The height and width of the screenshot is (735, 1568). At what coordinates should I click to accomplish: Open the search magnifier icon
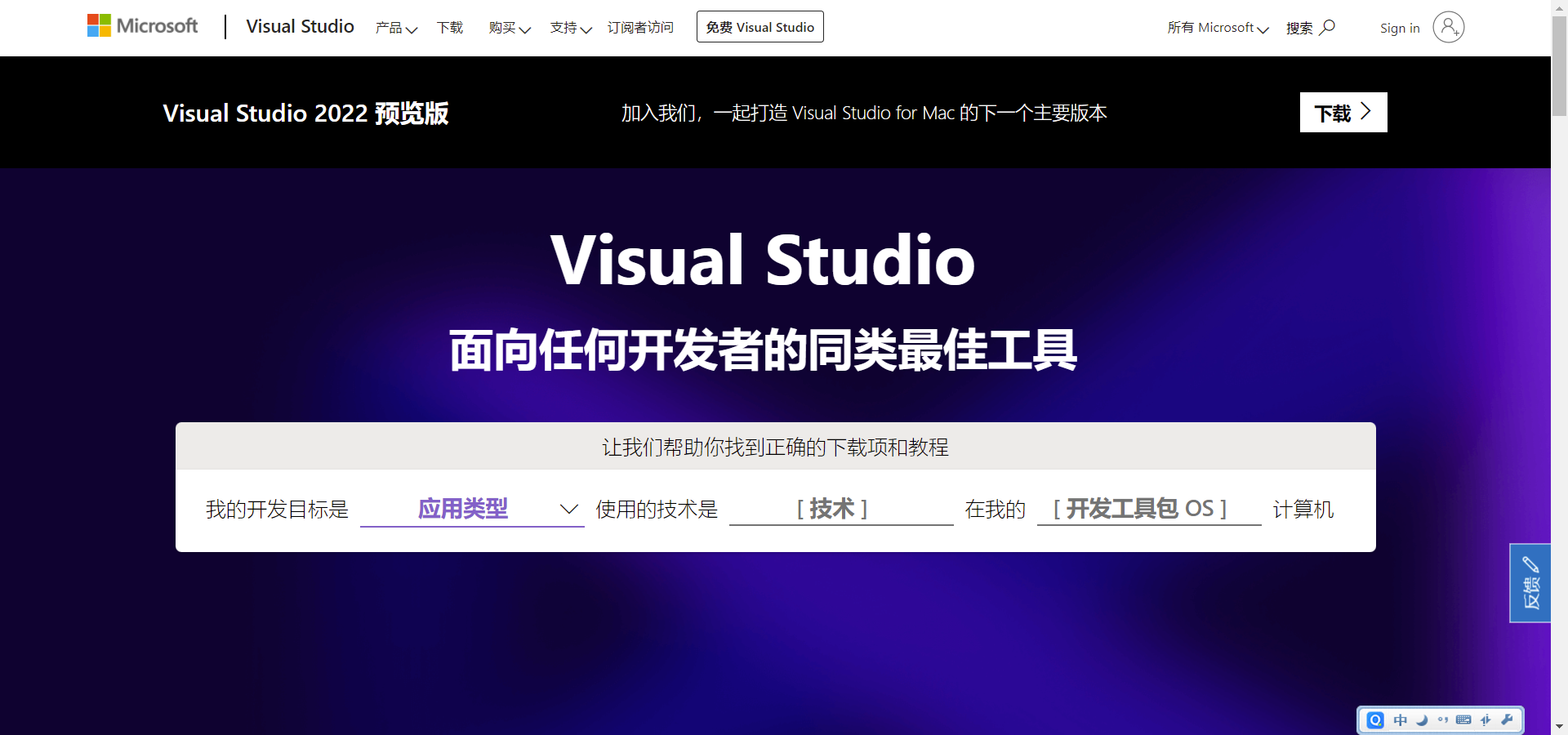click(x=1328, y=27)
